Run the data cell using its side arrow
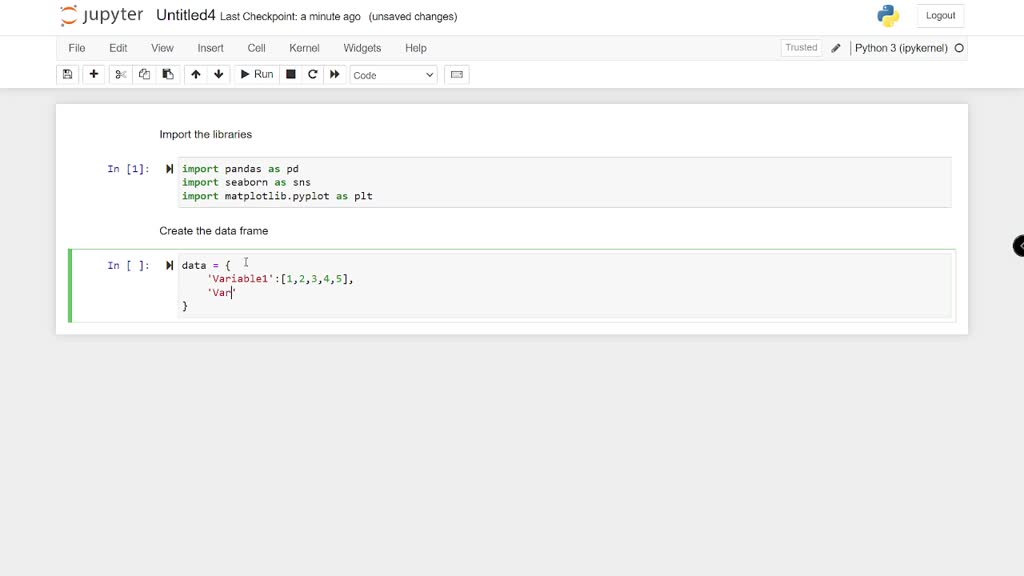1024x576 pixels. [x=169, y=265]
